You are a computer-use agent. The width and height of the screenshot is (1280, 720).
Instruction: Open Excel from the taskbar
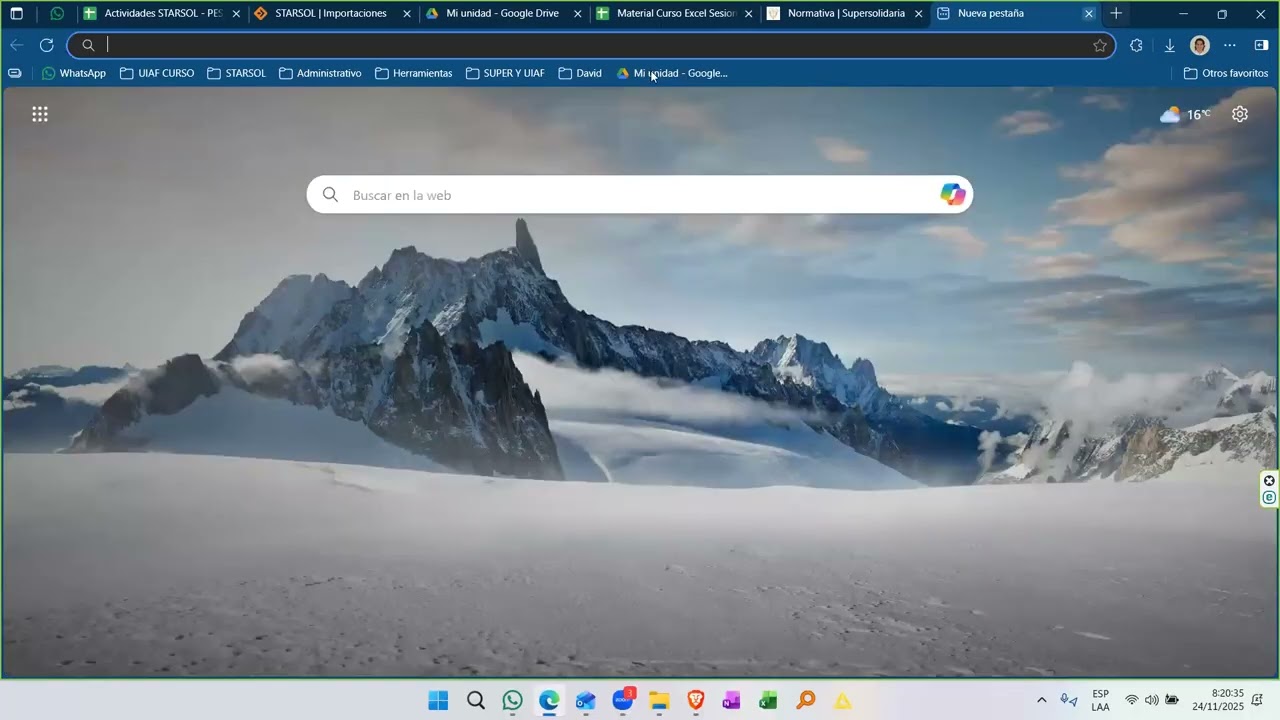pos(768,701)
